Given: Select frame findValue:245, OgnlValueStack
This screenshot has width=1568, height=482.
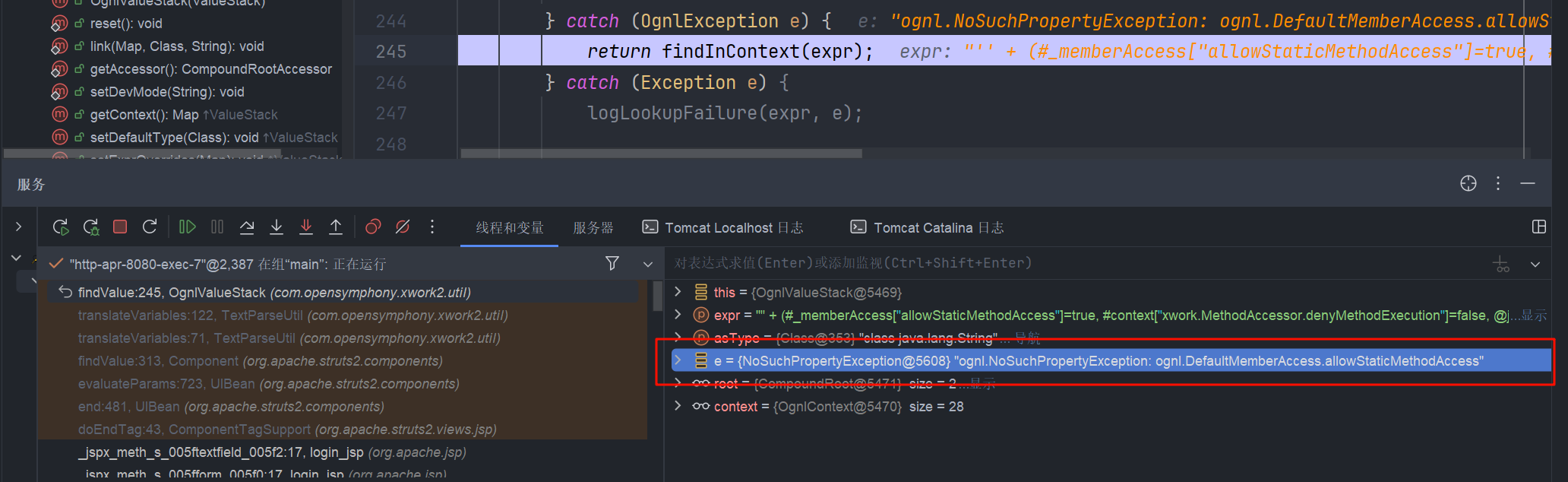Looking at the screenshot, I should coord(342,293).
